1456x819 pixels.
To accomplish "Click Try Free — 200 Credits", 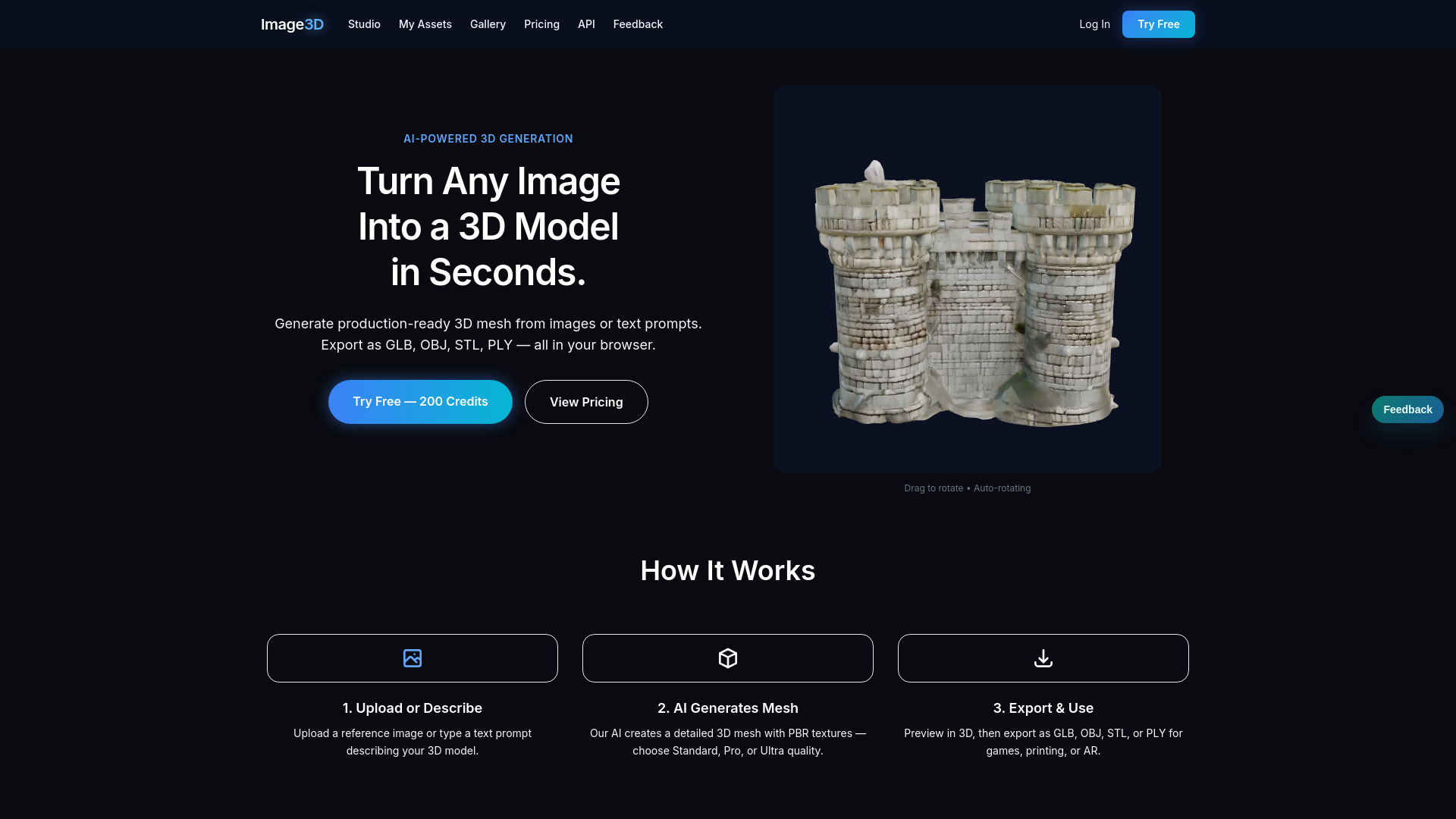I will tap(420, 401).
